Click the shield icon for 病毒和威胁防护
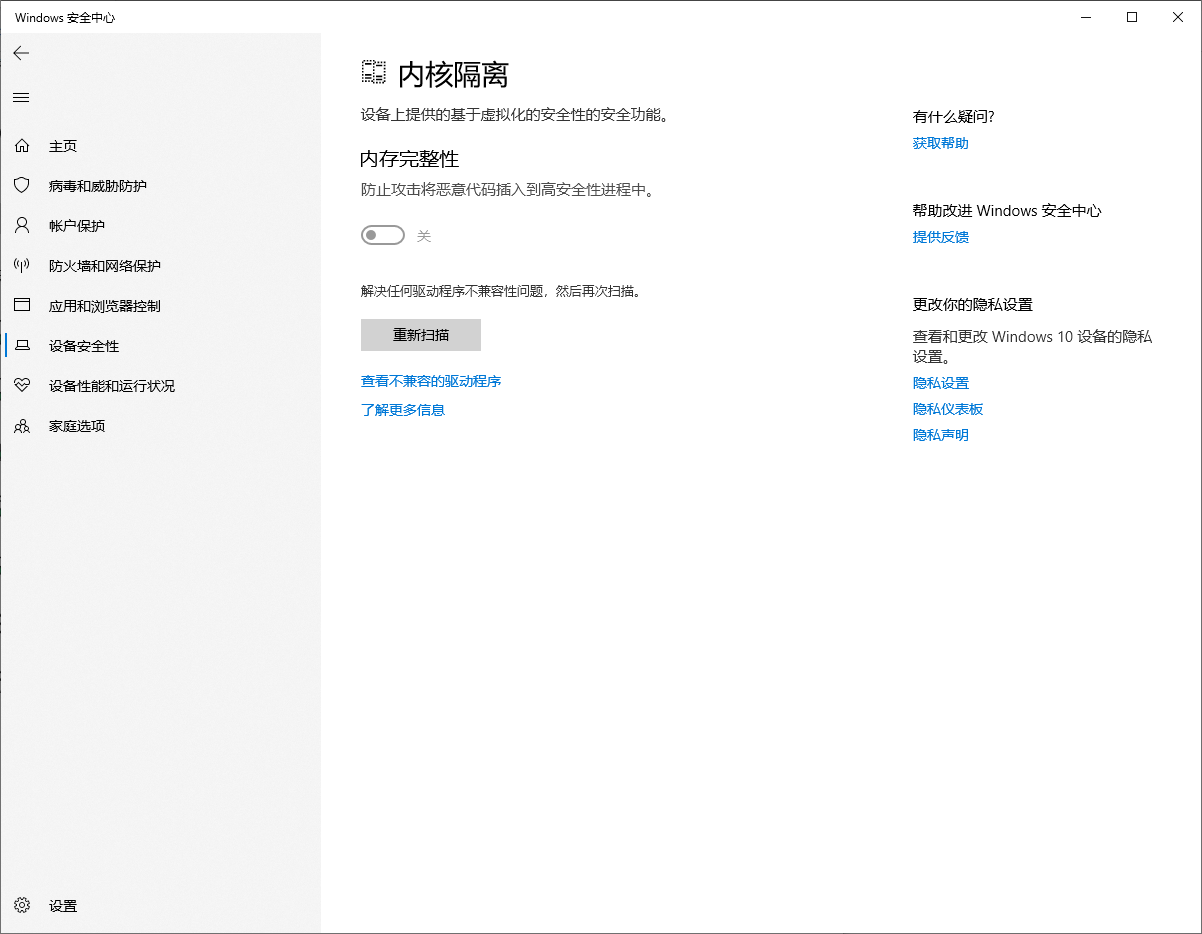This screenshot has width=1202, height=934. pyautogui.click(x=22, y=186)
